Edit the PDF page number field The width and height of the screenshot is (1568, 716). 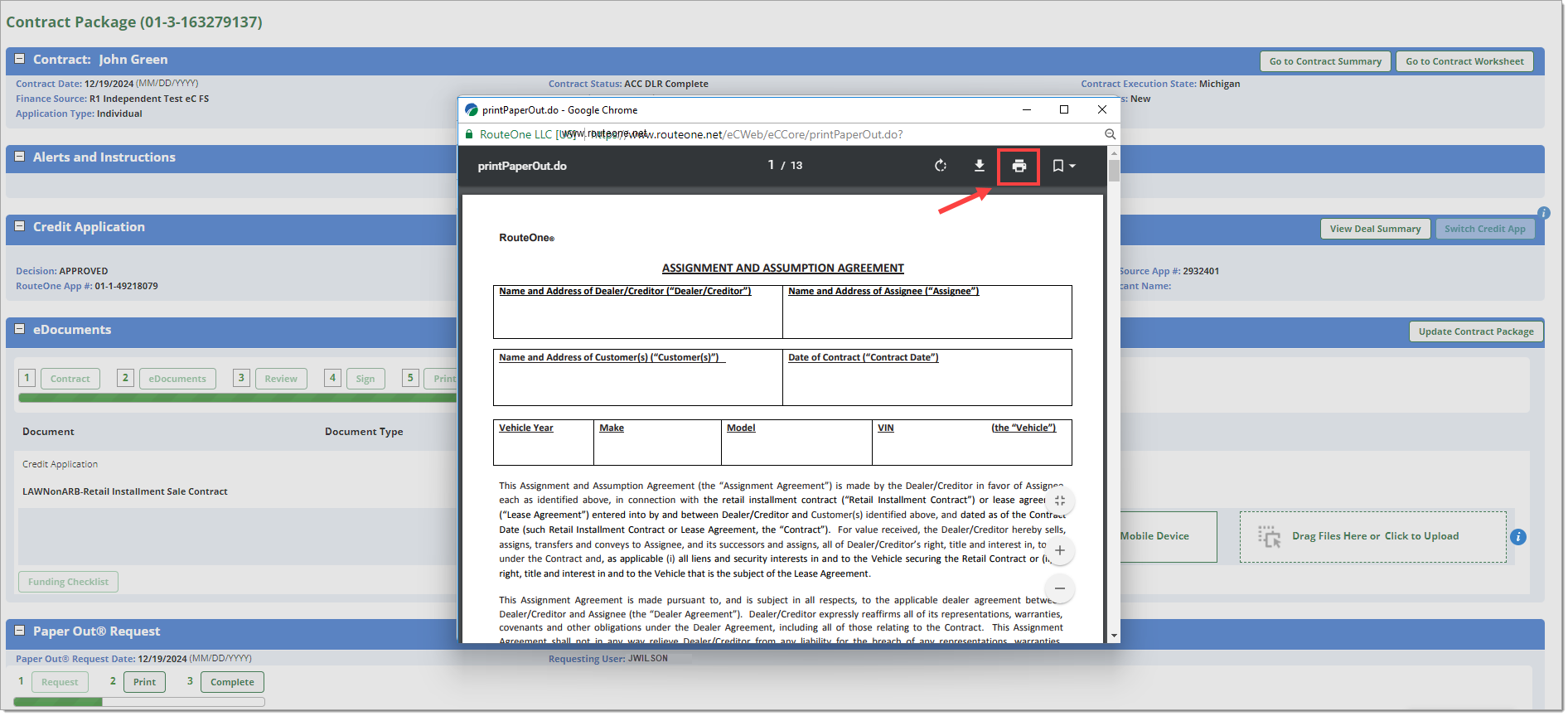[771, 166]
